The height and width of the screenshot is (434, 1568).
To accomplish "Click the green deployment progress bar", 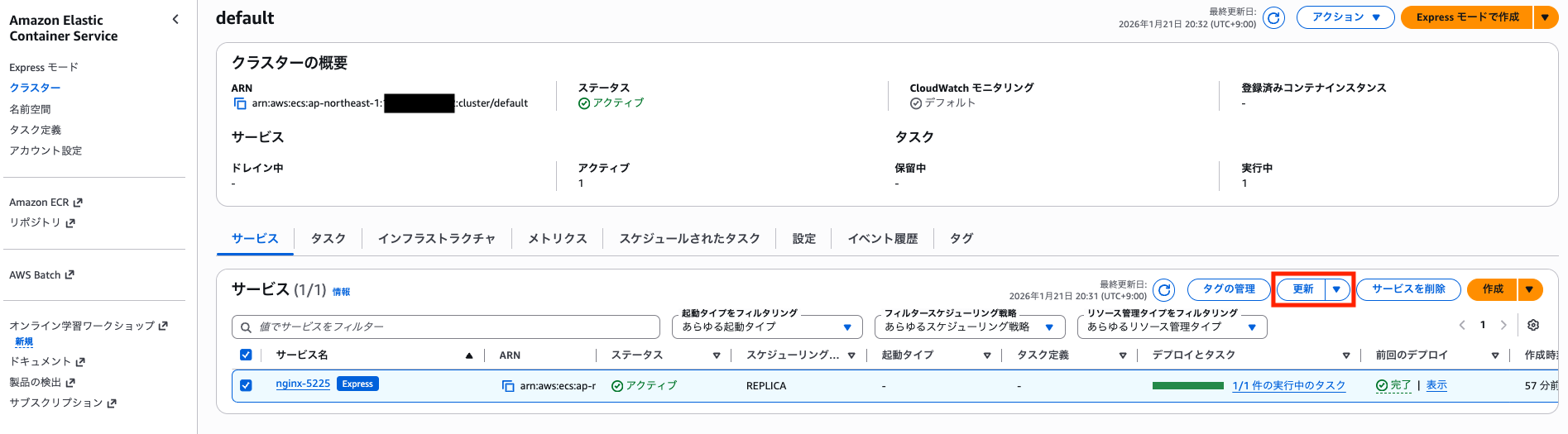I will [x=1188, y=386].
